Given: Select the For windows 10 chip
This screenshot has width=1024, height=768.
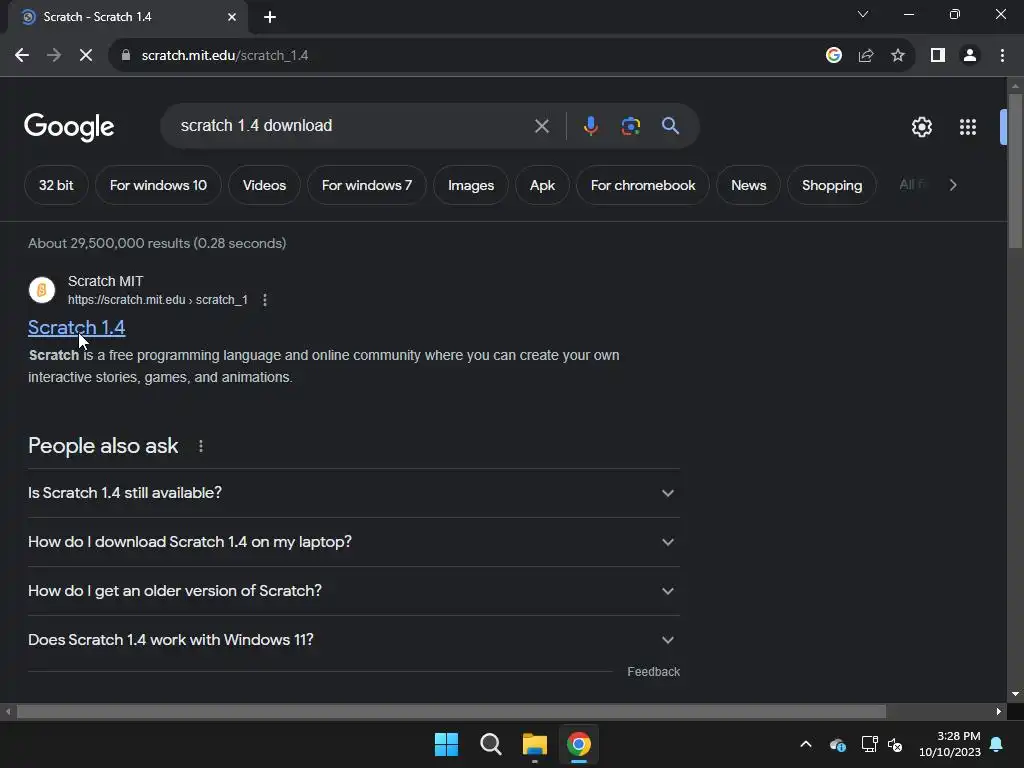Looking at the screenshot, I should 158,185.
